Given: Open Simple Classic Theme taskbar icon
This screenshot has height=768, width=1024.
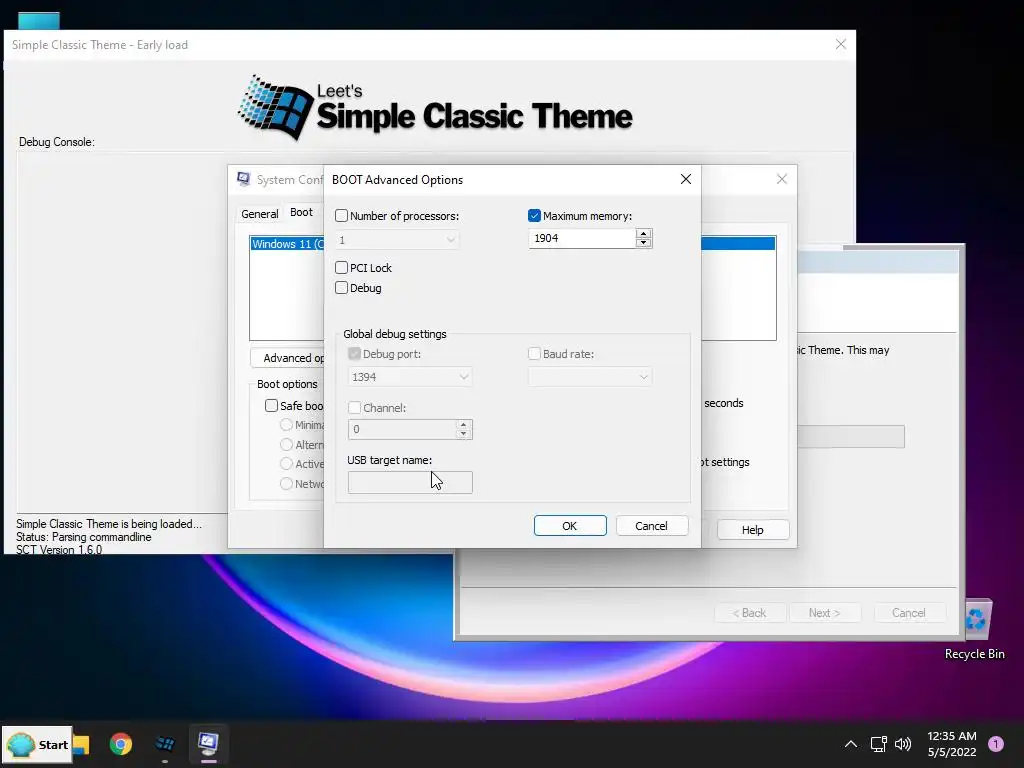Looking at the screenshot, I should pyautogui.click(x=165, y=744).
